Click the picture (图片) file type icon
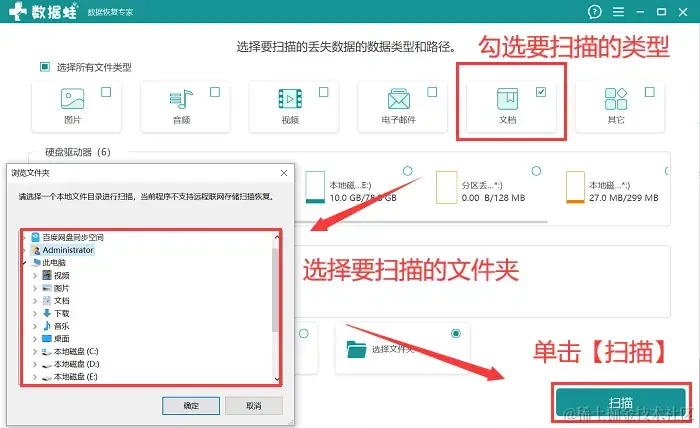 pos(72,99)
